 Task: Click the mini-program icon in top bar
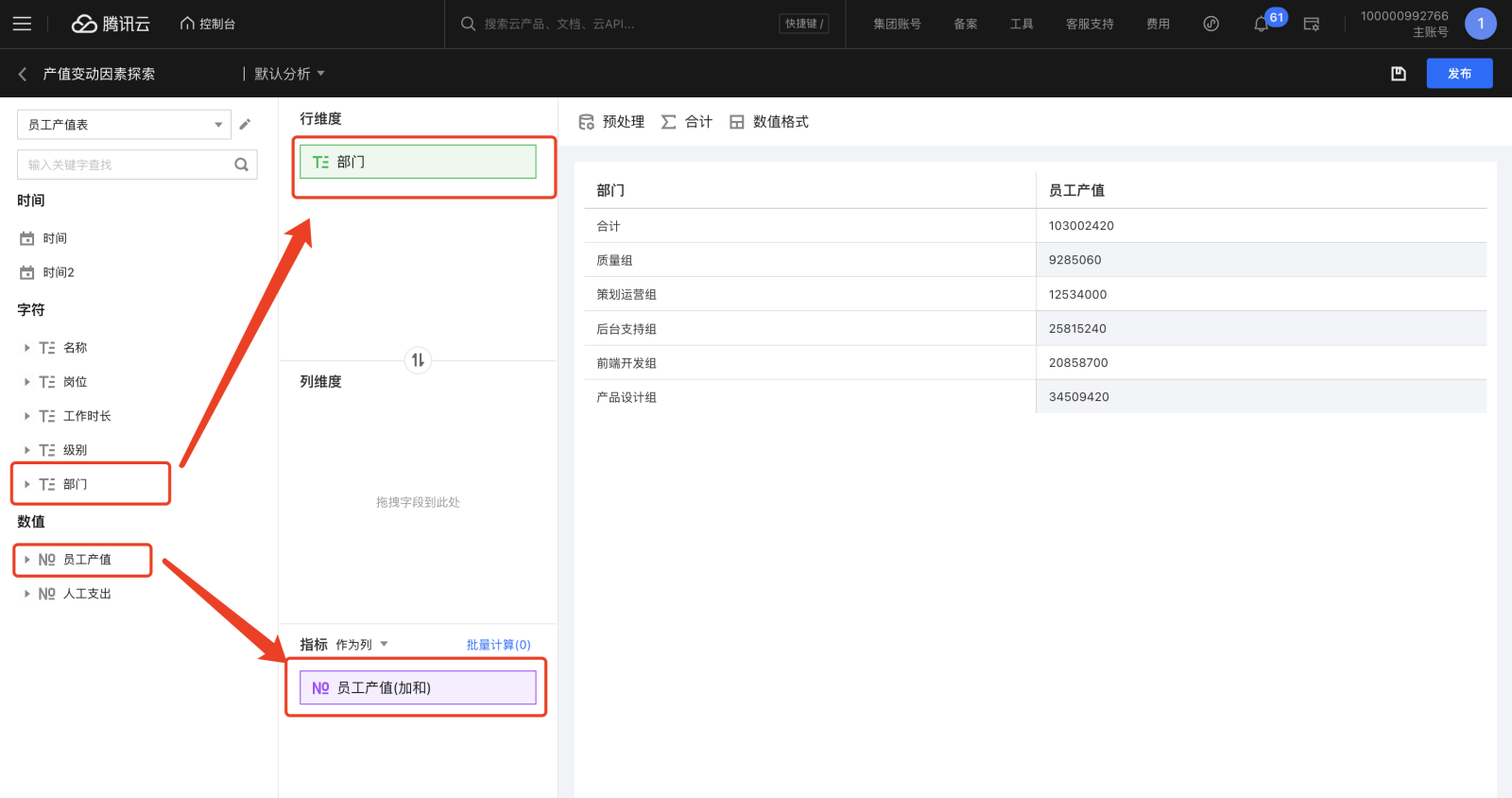(x=1211, y=24)
